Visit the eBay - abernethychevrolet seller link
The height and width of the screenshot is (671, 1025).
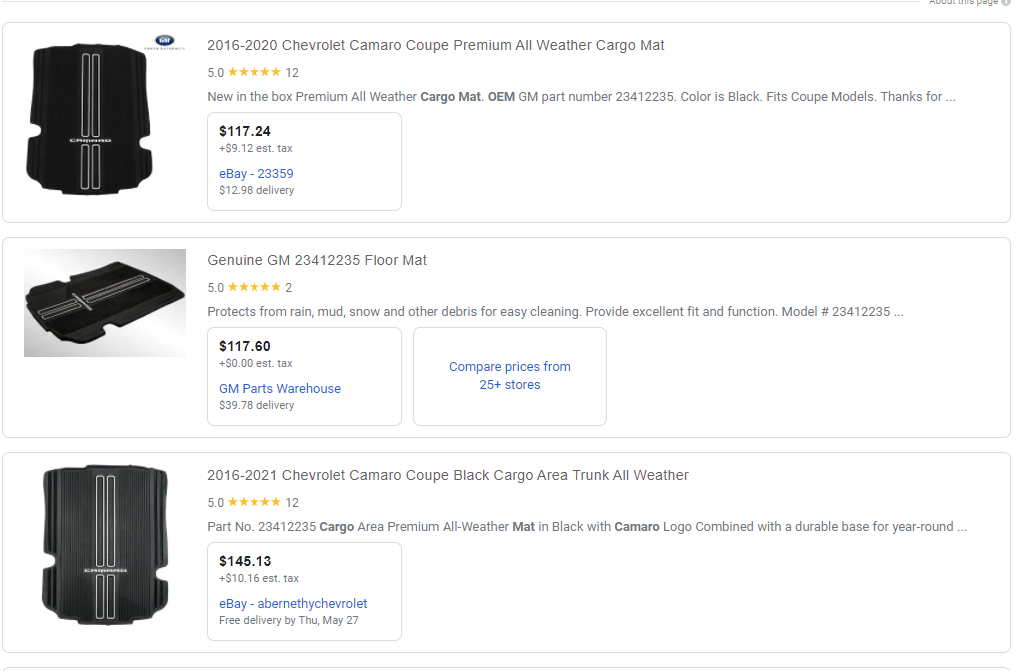(293, 603)
